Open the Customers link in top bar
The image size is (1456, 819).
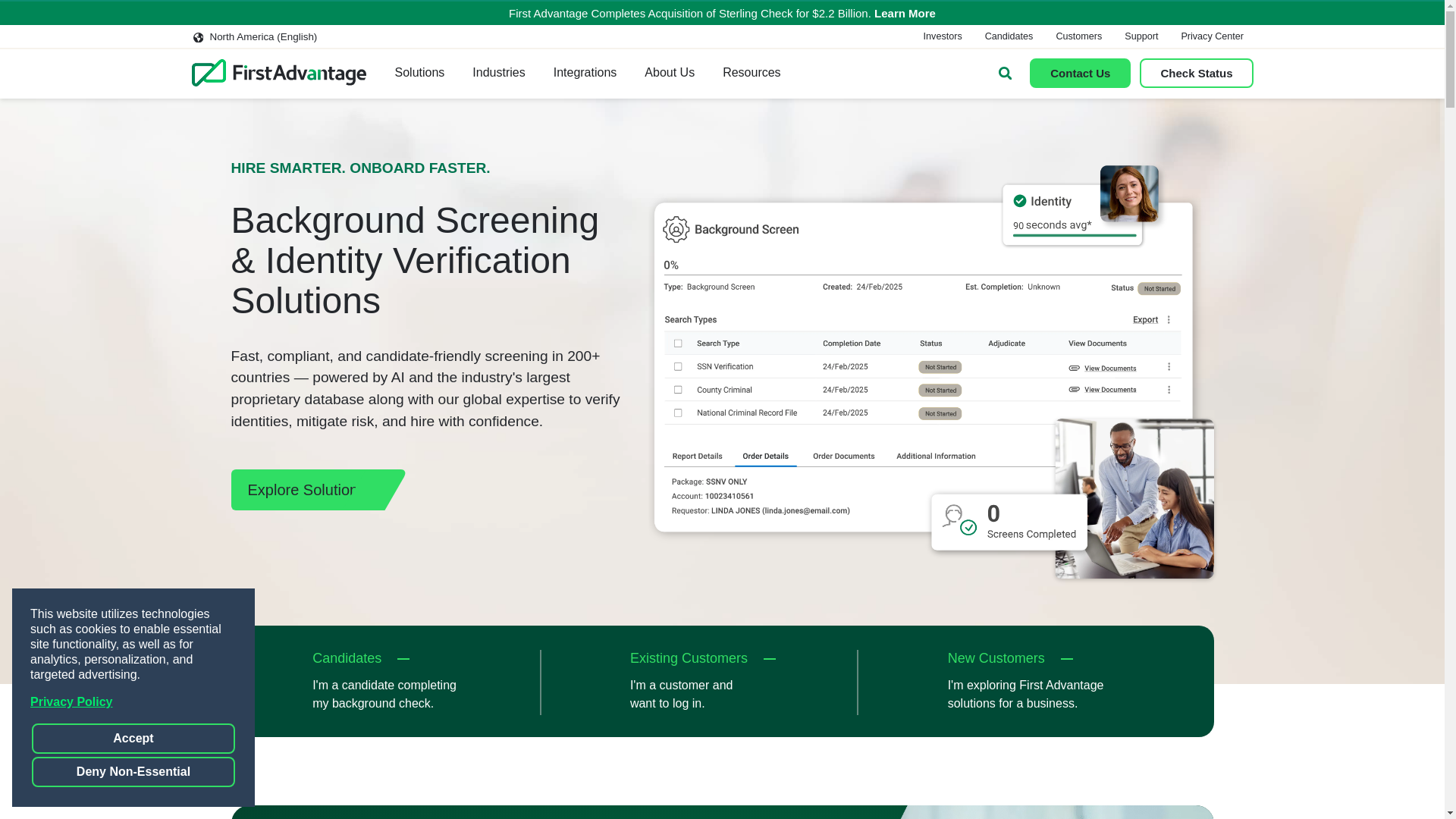(x=1078, y=36)
